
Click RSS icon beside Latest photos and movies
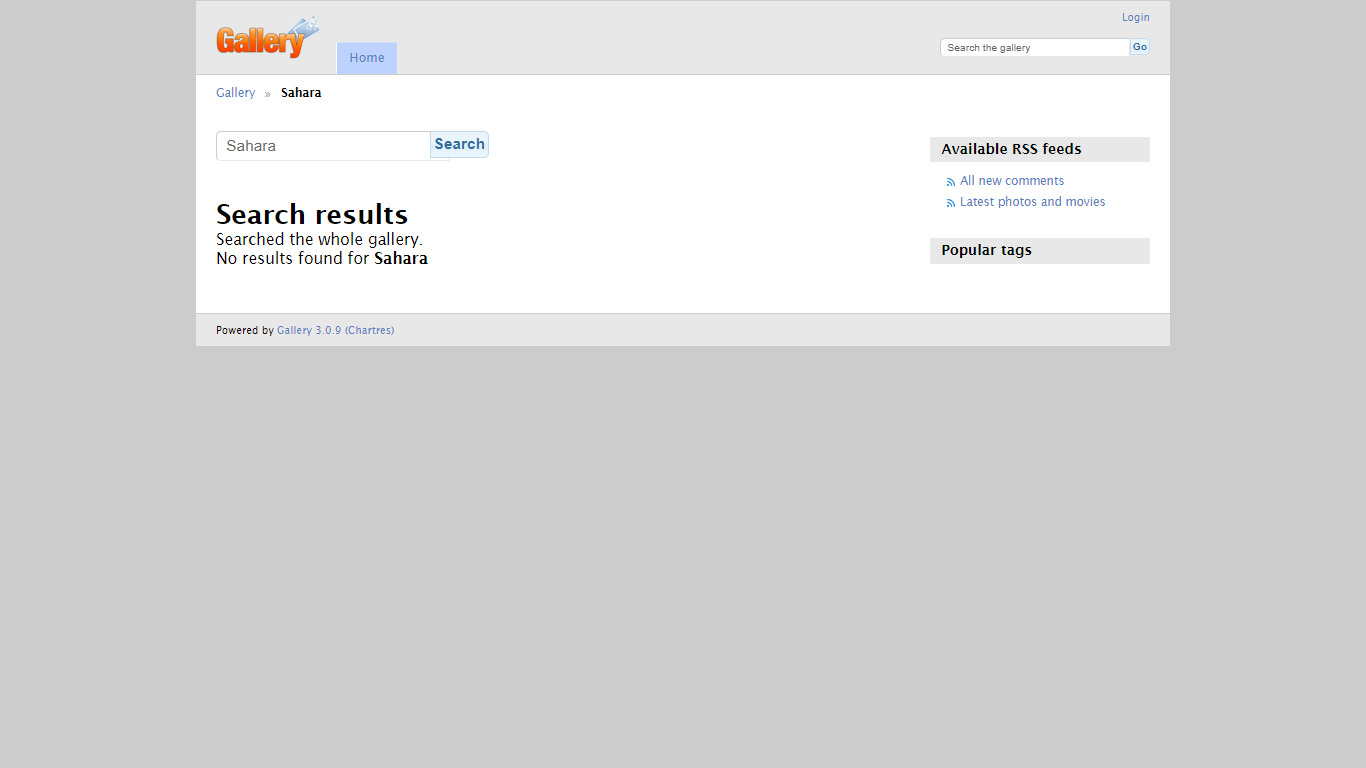click(951, 203)
